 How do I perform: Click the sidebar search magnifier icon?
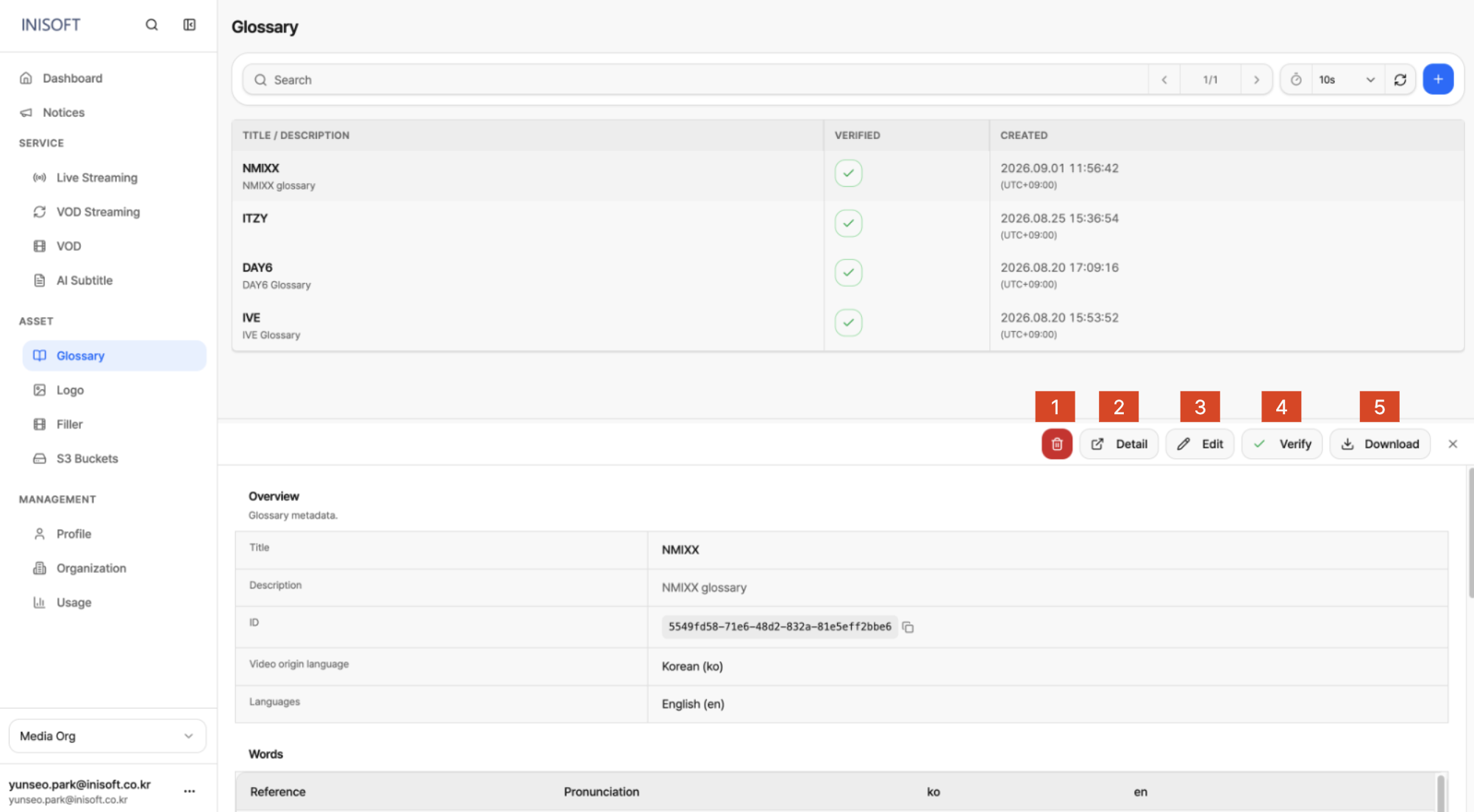(152, 25)
